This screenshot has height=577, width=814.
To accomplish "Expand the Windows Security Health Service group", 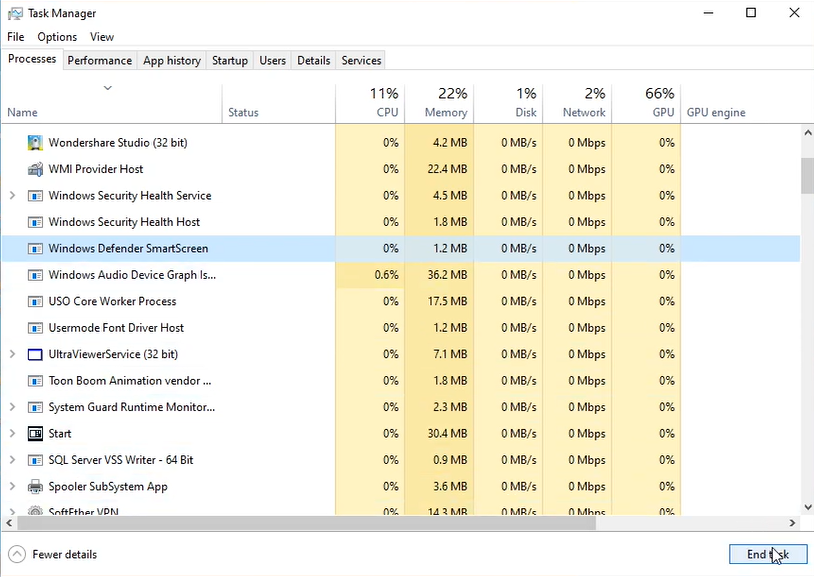I will coord(12,196).
